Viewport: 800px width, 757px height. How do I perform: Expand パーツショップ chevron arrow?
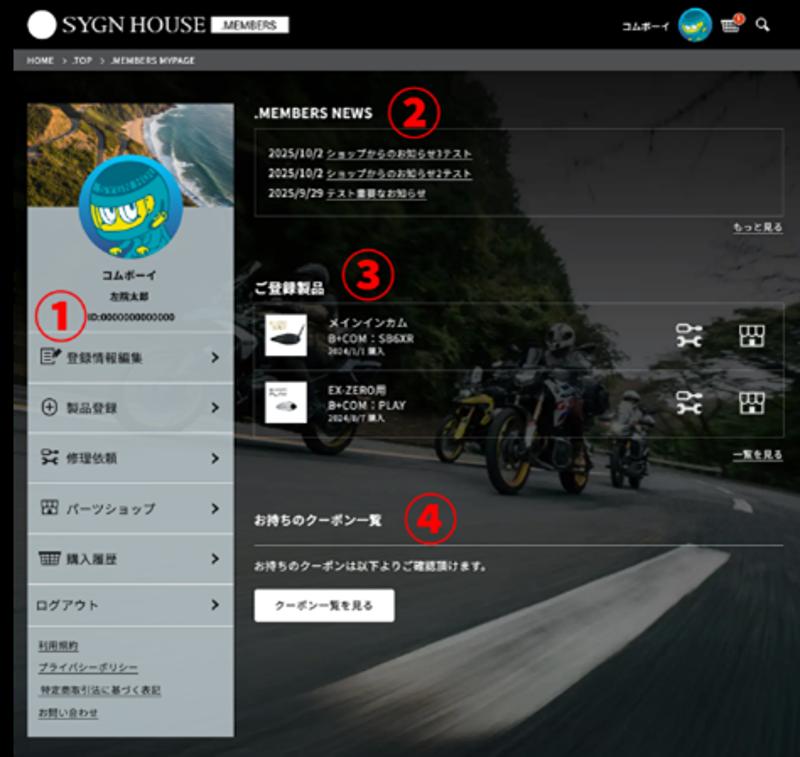pyautogui.click(x=215, y=508)
